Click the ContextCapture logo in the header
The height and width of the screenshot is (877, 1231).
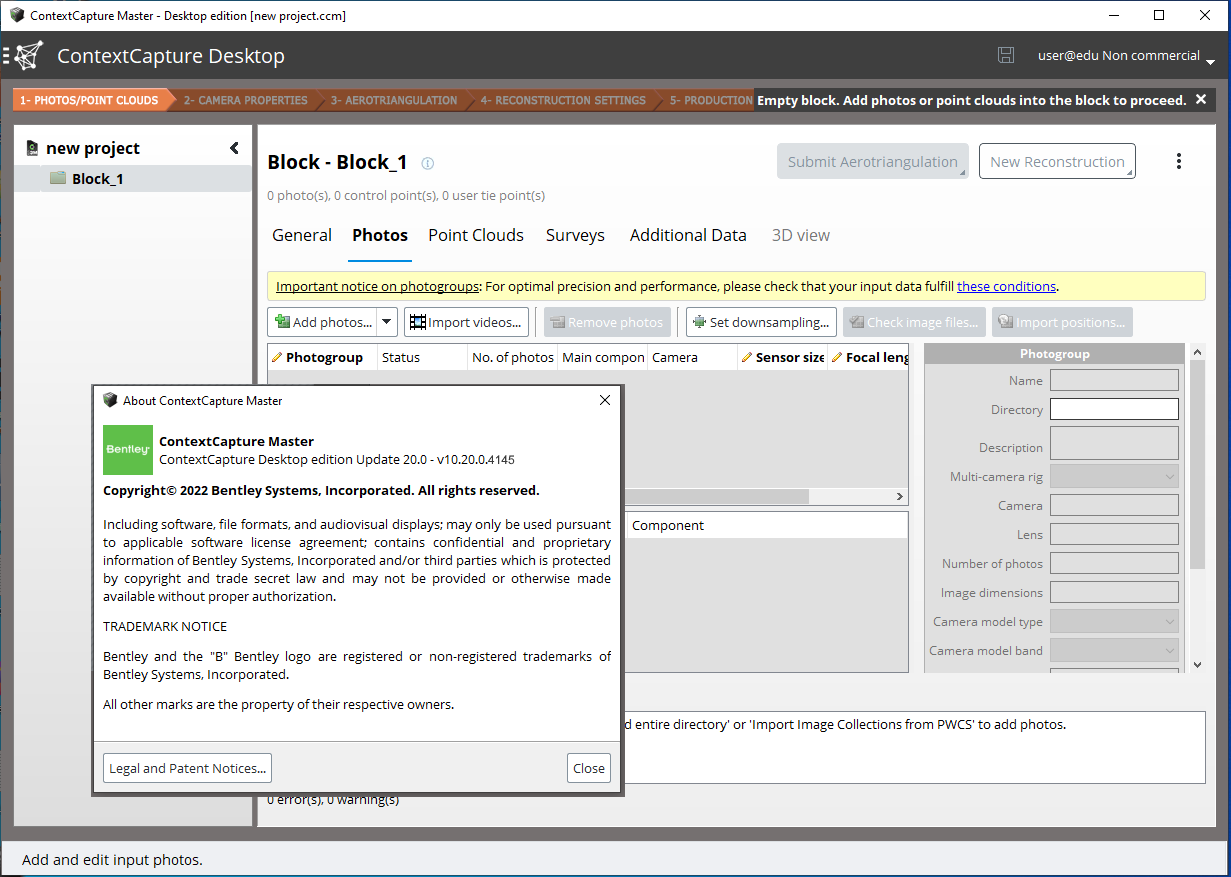pyautogui.click(x=28, y=56)
